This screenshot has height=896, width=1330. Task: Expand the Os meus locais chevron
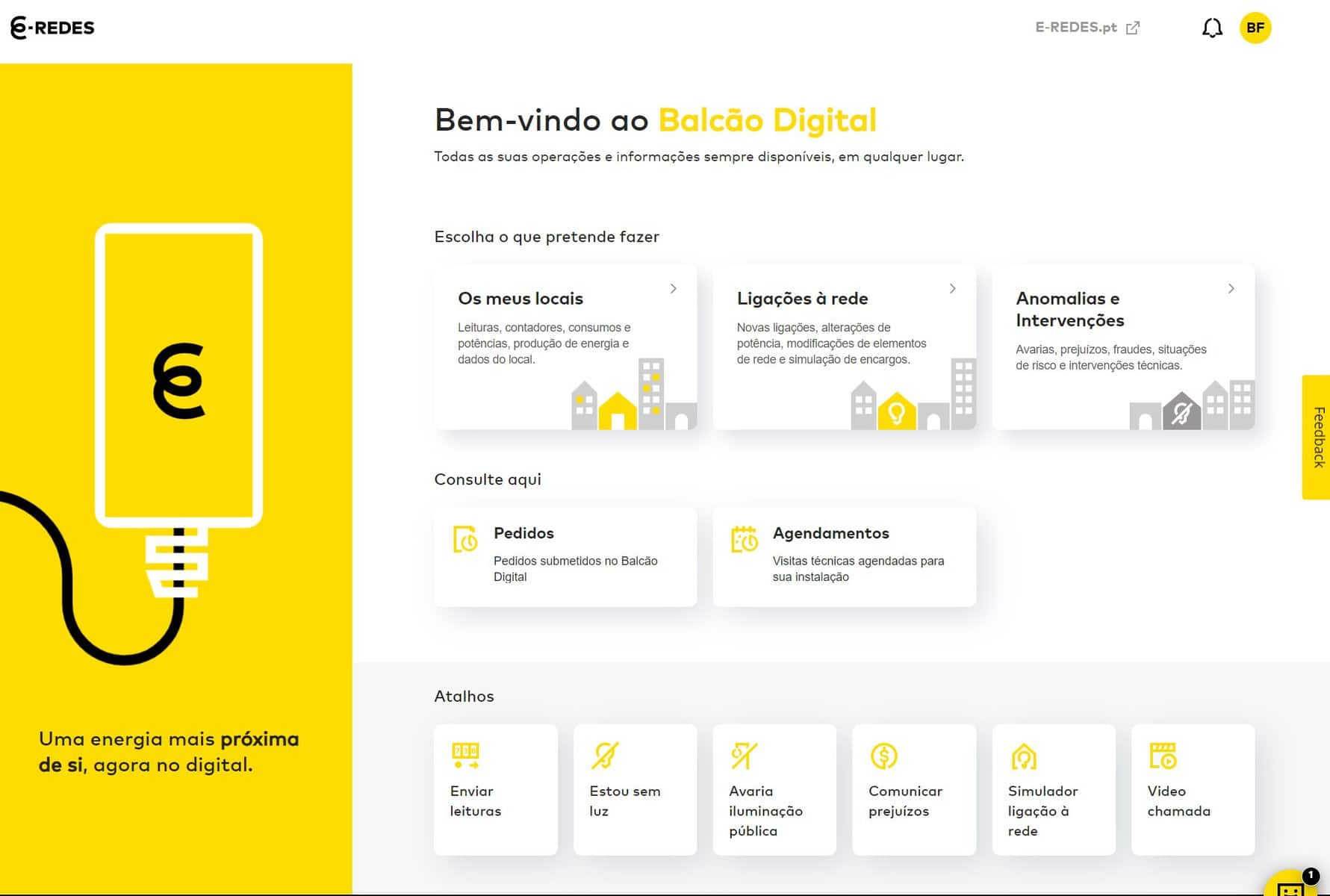(x=674, y=288)
